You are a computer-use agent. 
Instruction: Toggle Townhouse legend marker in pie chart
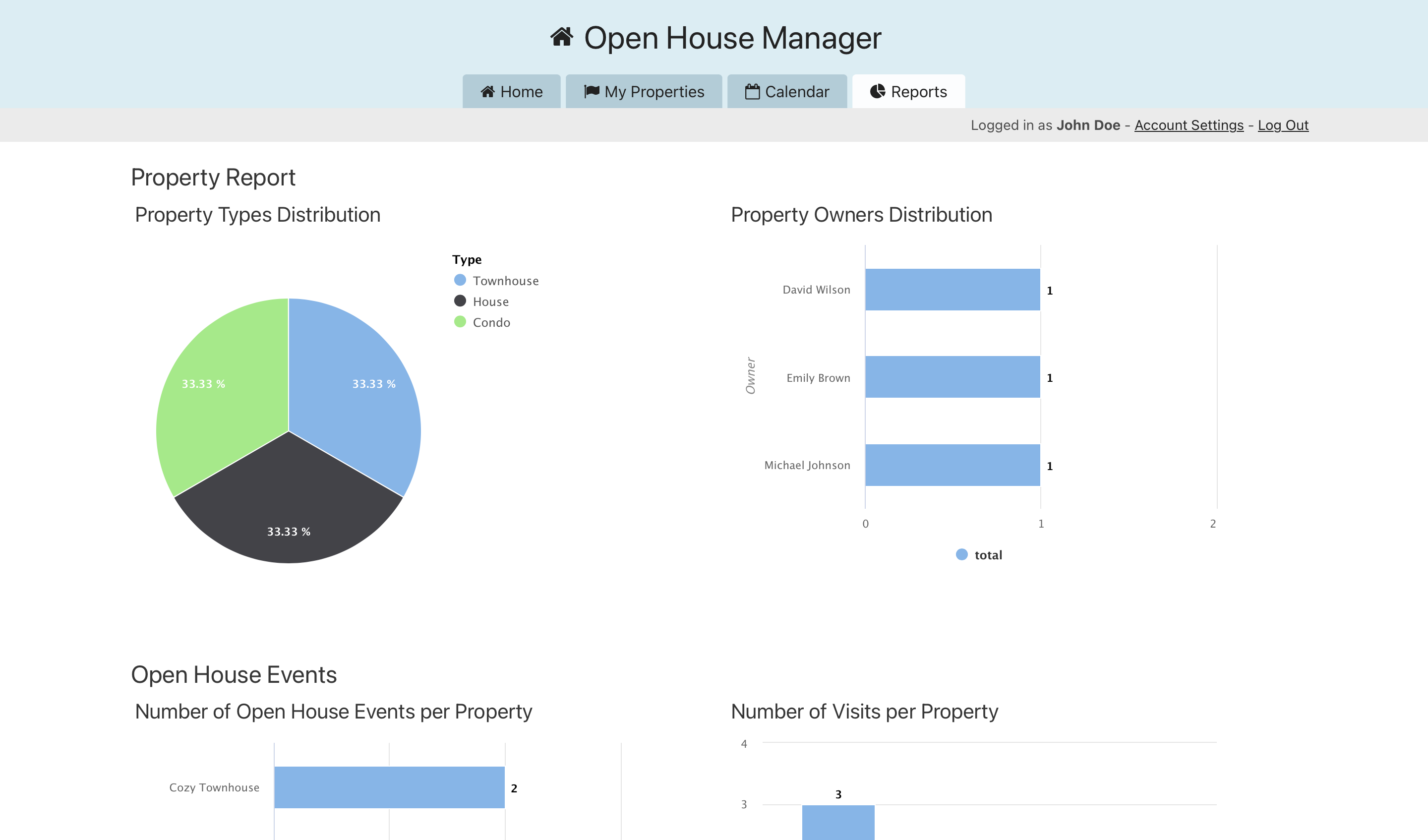tap(460, 281)
